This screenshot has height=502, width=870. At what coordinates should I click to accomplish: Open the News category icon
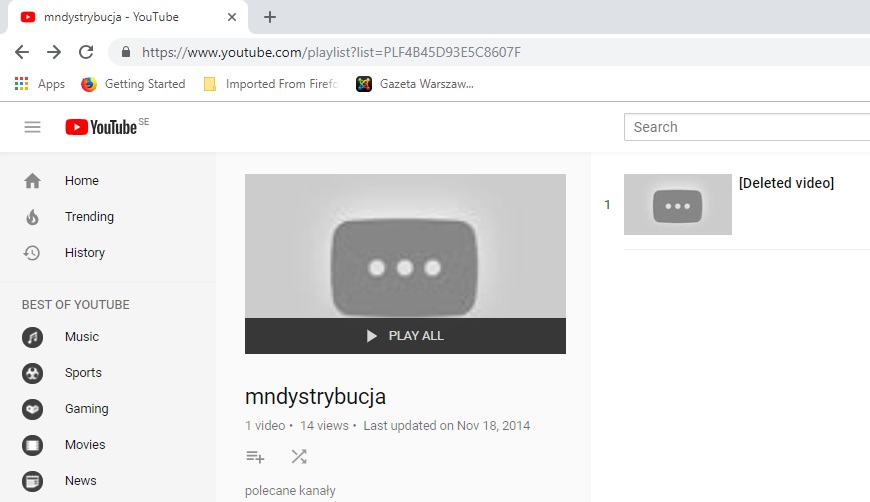click(x=32, y=481)
